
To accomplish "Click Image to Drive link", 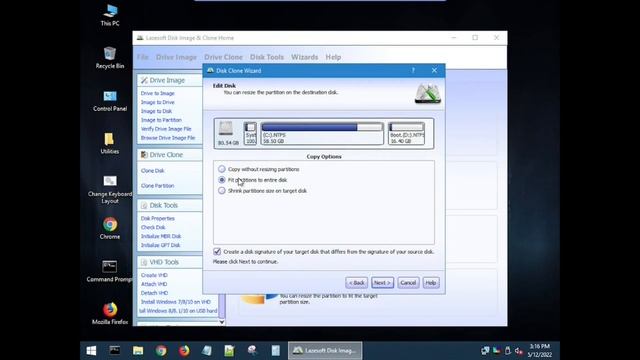I will [x=158, y=102].
